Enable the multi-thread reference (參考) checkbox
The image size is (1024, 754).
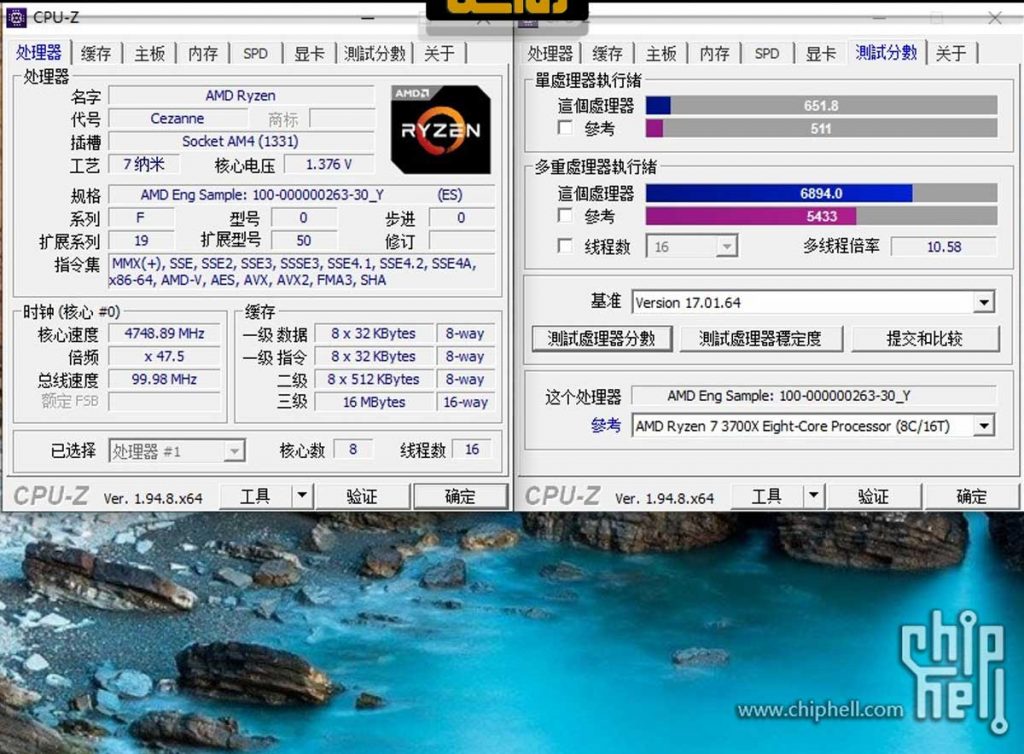click(565, 215)
